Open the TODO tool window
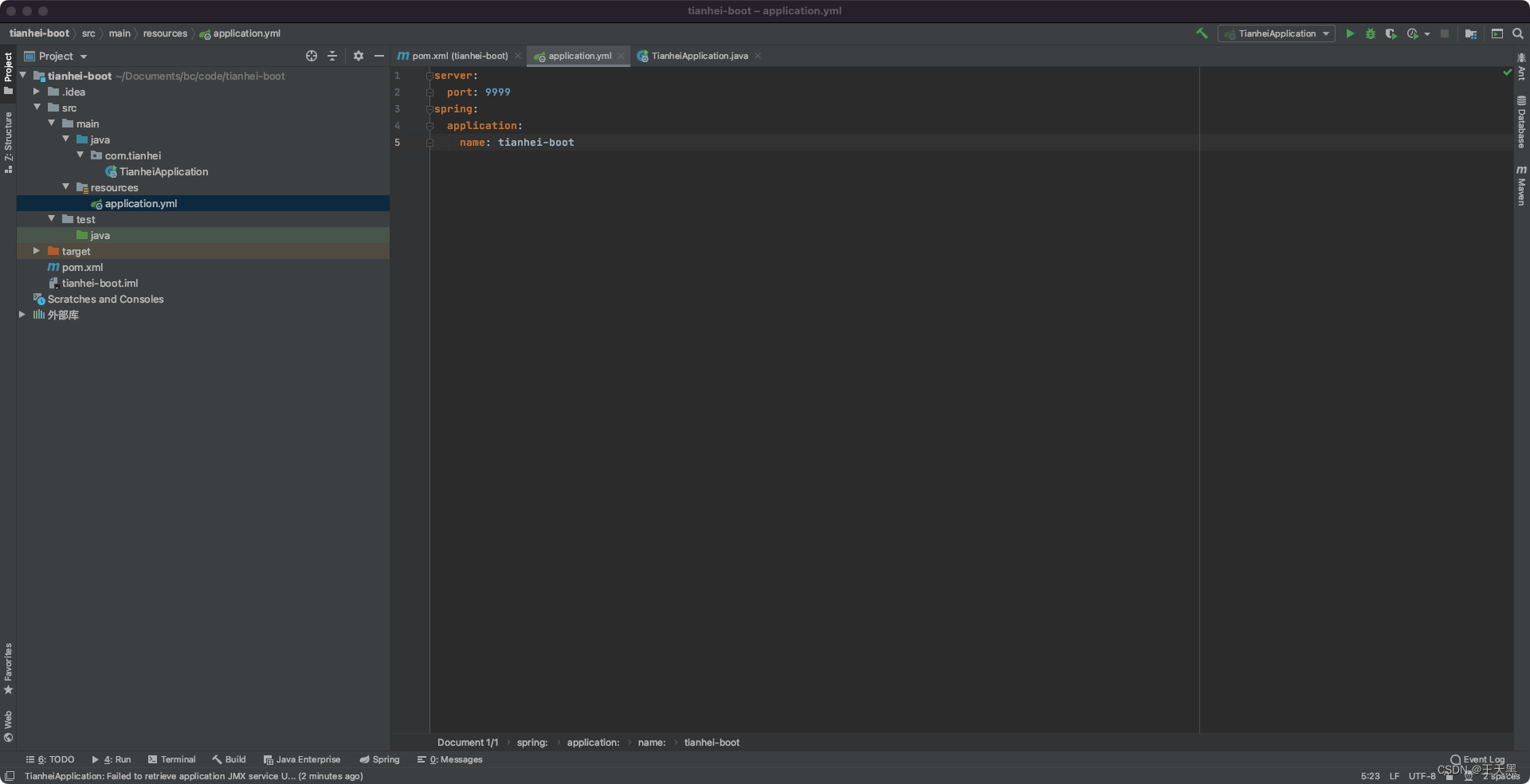The image size is (1530, 784). pos(50,759)
